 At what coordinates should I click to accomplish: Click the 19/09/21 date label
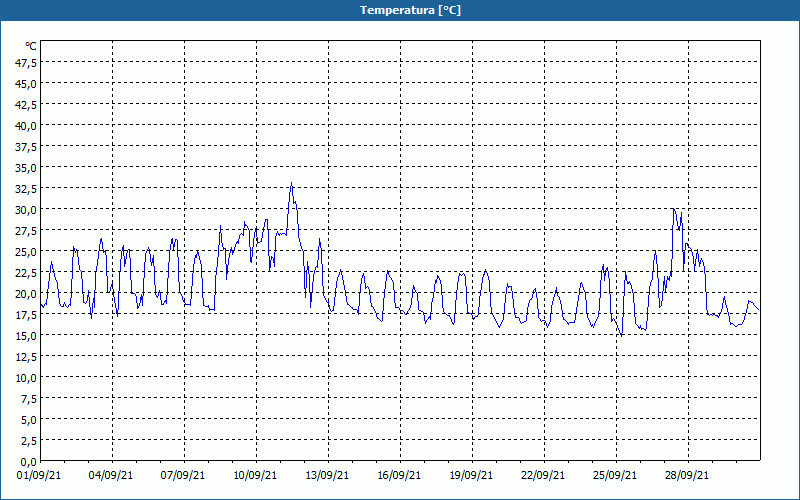pyautogui.click(x=471, y=475)
